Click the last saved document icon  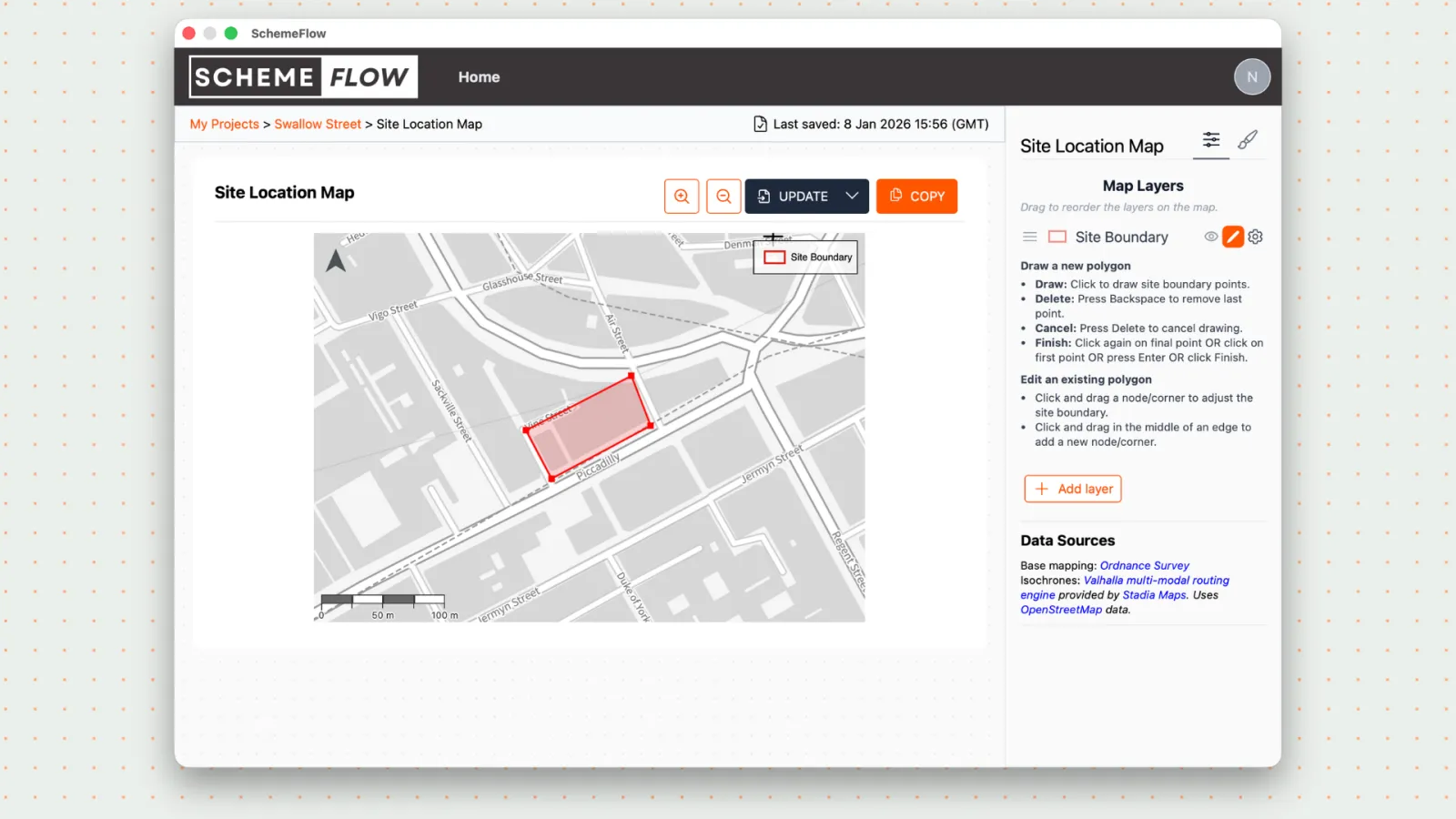click(x=760, y=124)
